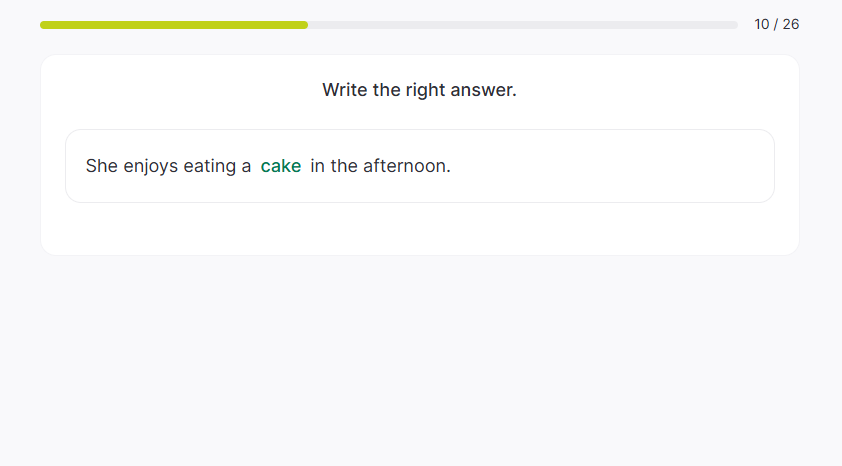The width and height of the screenshot is (842, 466).
Task: Click the article 'a' before cake
Action: (x=246, y=166)
